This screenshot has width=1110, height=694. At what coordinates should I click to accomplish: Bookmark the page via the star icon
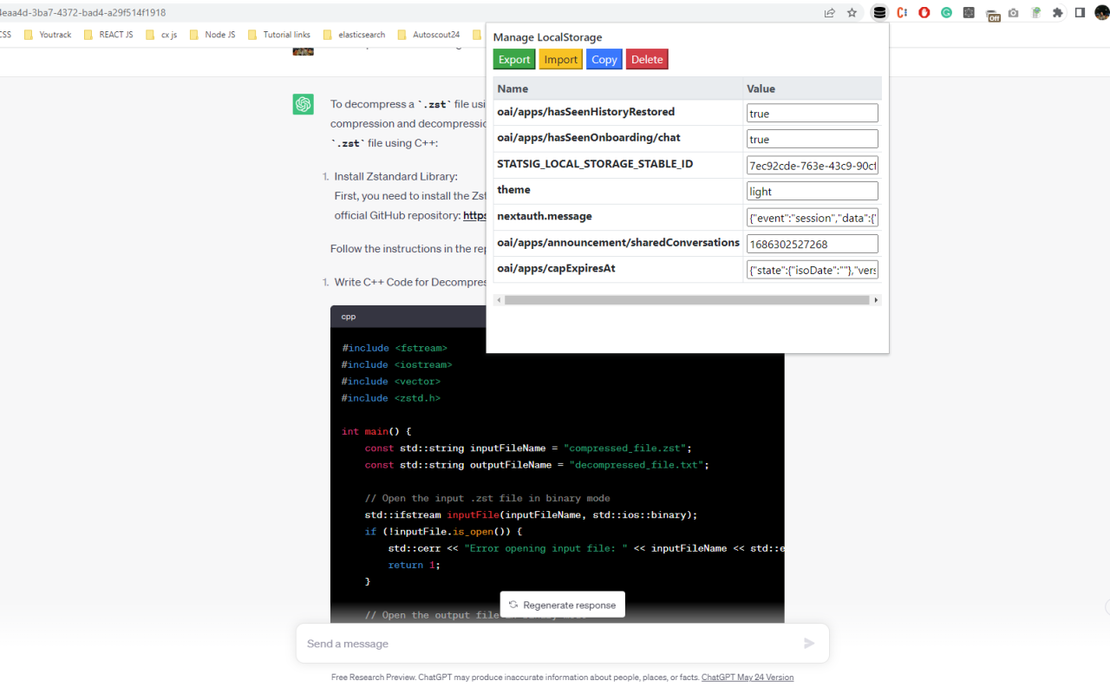coord(851,13)
